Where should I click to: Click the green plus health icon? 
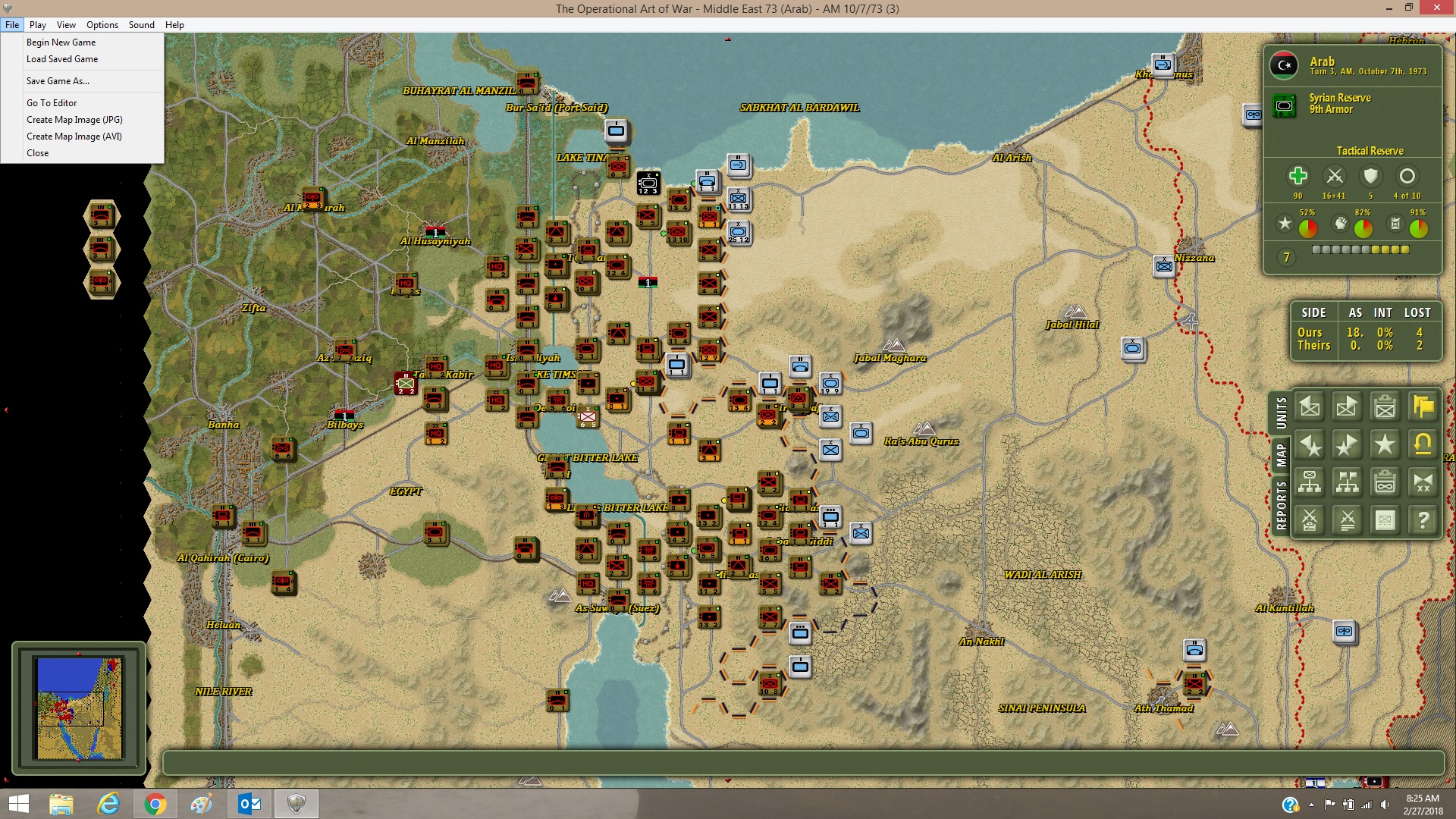[x=1298, y=176]
